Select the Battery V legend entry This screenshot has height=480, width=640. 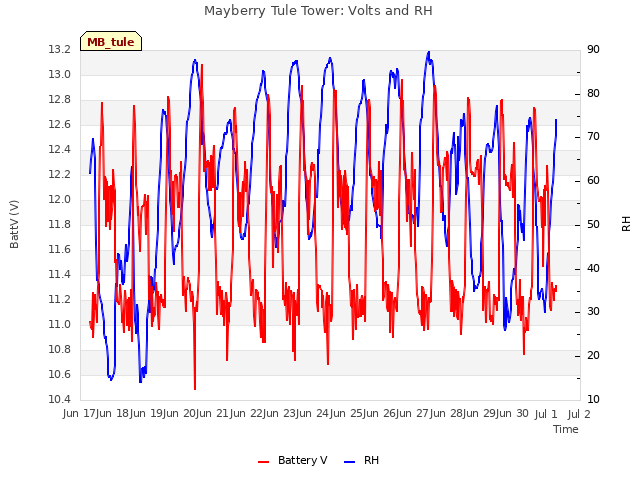[292, 460]
